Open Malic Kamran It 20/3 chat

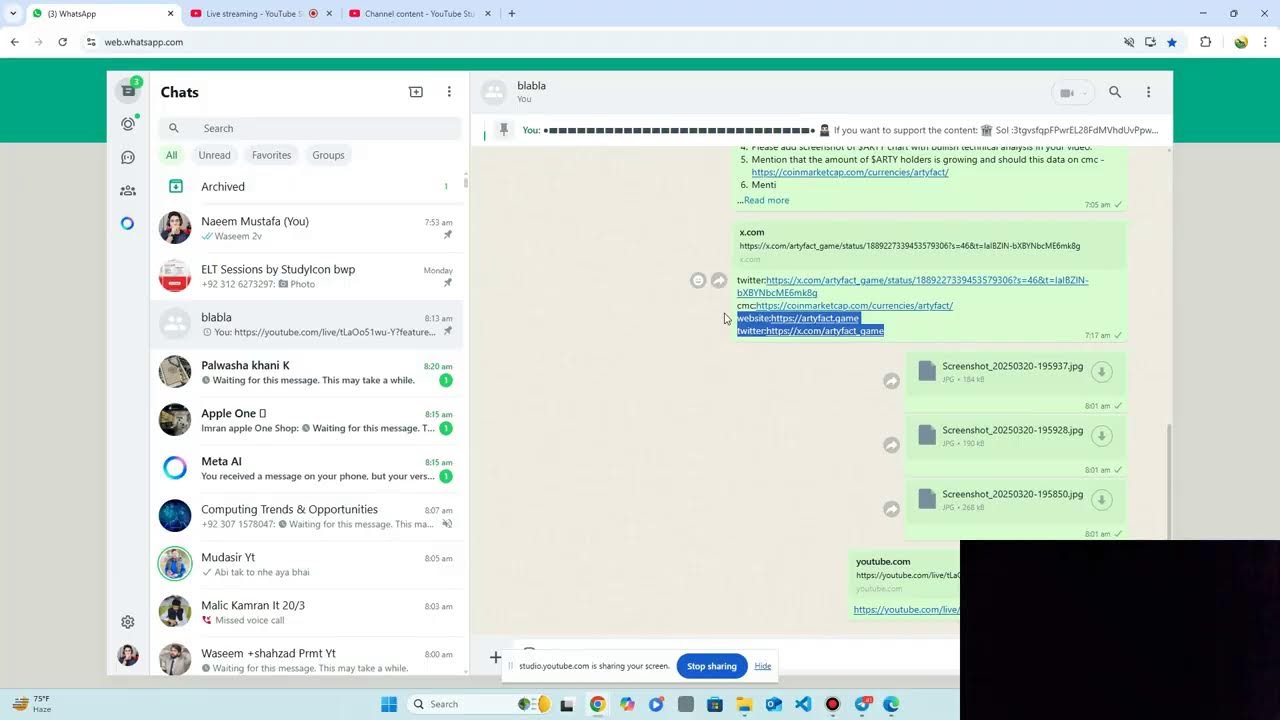(x=307, y=612)
